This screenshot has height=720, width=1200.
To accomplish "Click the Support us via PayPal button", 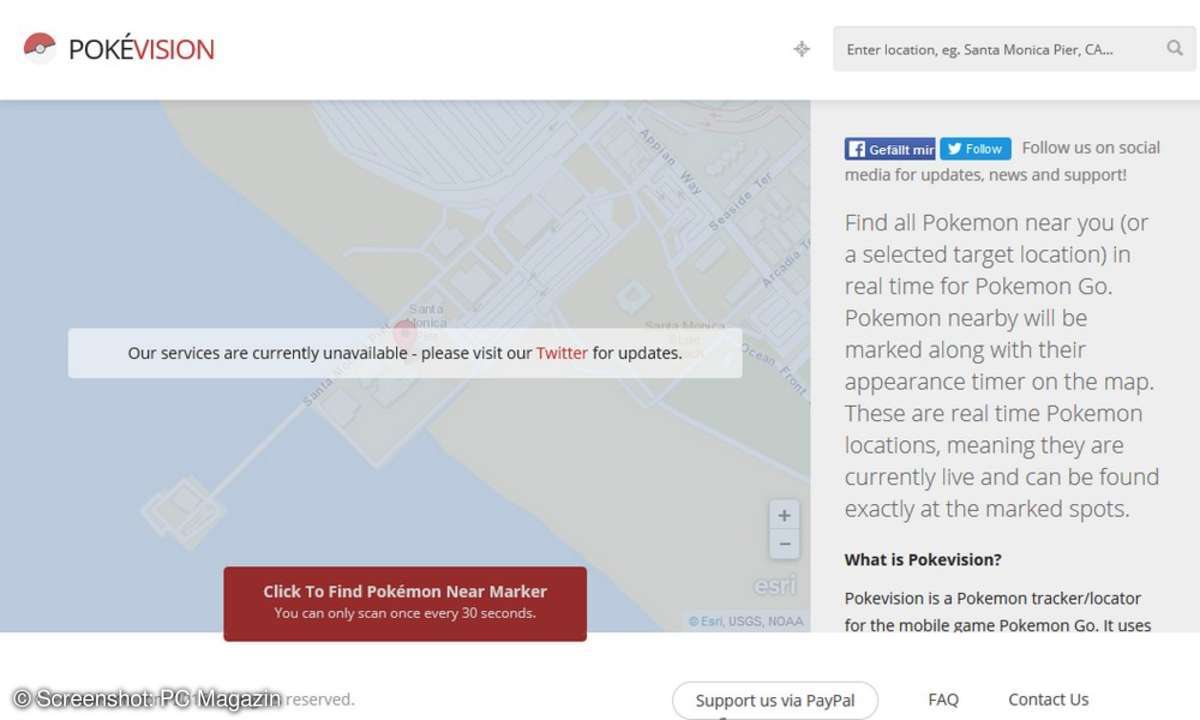I will 775,700.
